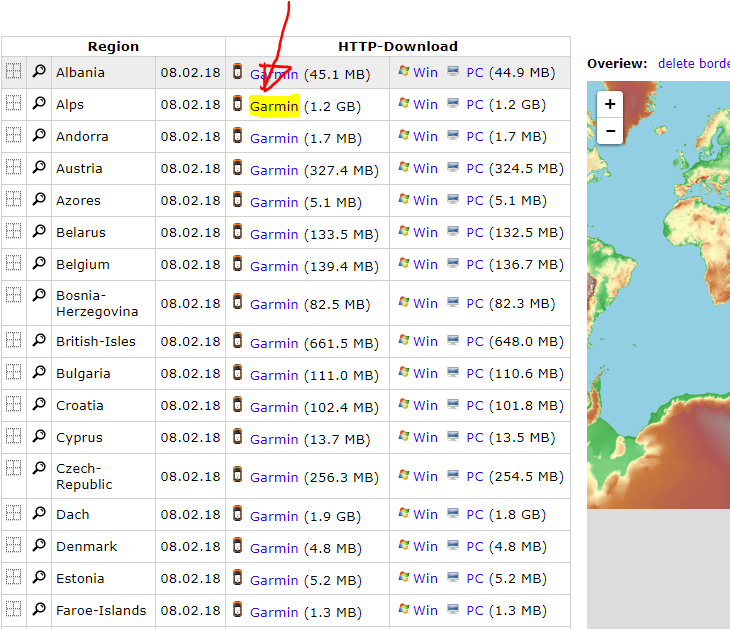
Task: Click the grid tile icon for Dach
Action: 14,513
